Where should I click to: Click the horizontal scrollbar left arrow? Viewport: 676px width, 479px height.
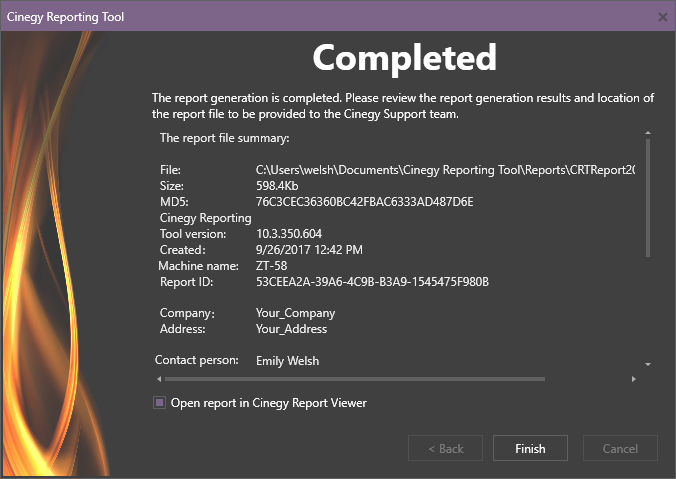coord(159,379)
